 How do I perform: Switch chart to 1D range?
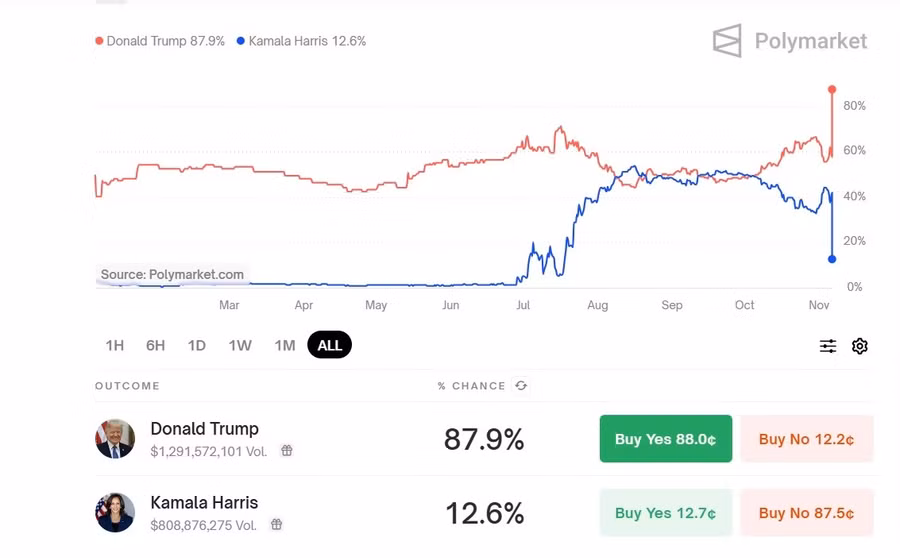point(197,346)
